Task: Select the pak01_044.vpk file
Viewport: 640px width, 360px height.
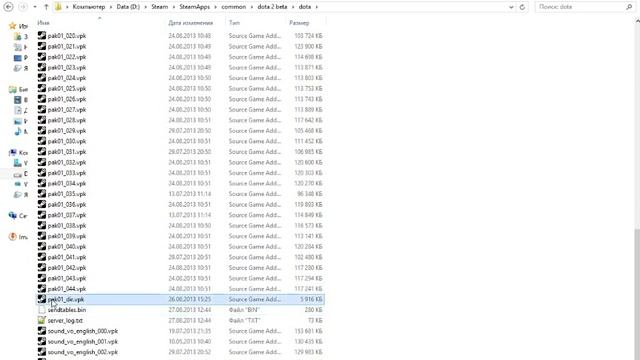Action: point(67,289)
